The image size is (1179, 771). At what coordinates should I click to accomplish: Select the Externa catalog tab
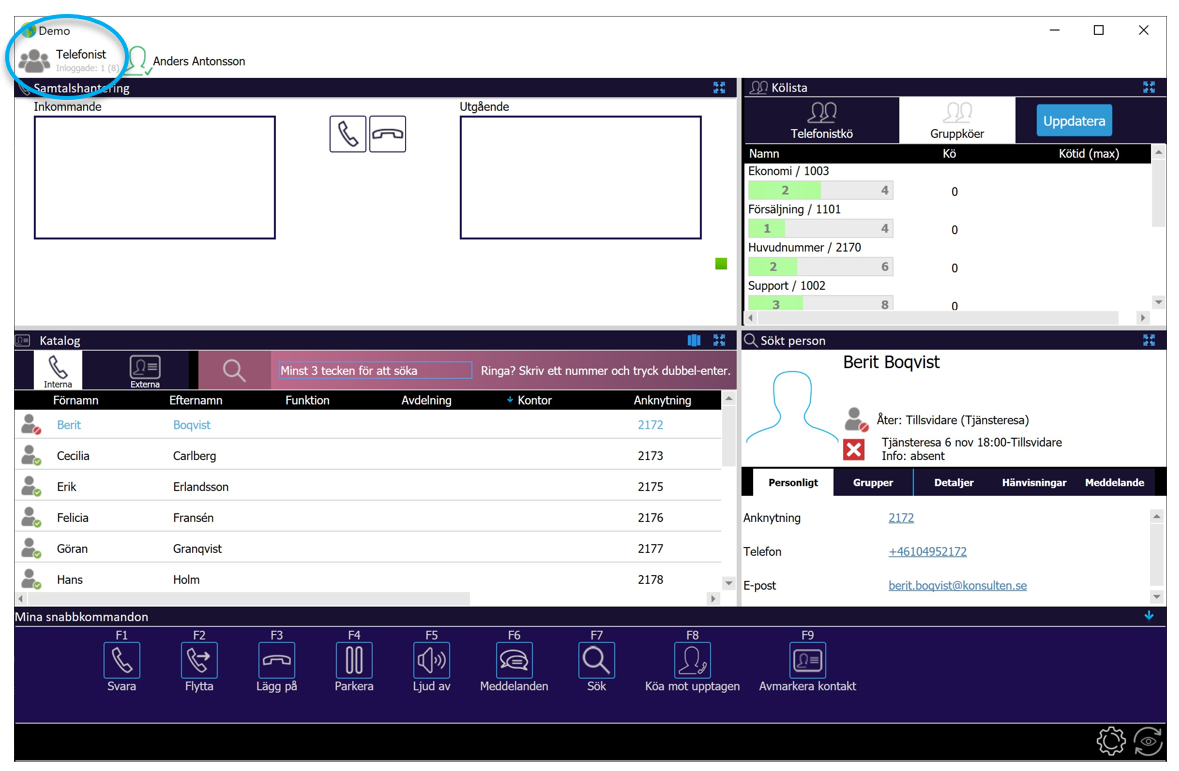pos(145,370)
